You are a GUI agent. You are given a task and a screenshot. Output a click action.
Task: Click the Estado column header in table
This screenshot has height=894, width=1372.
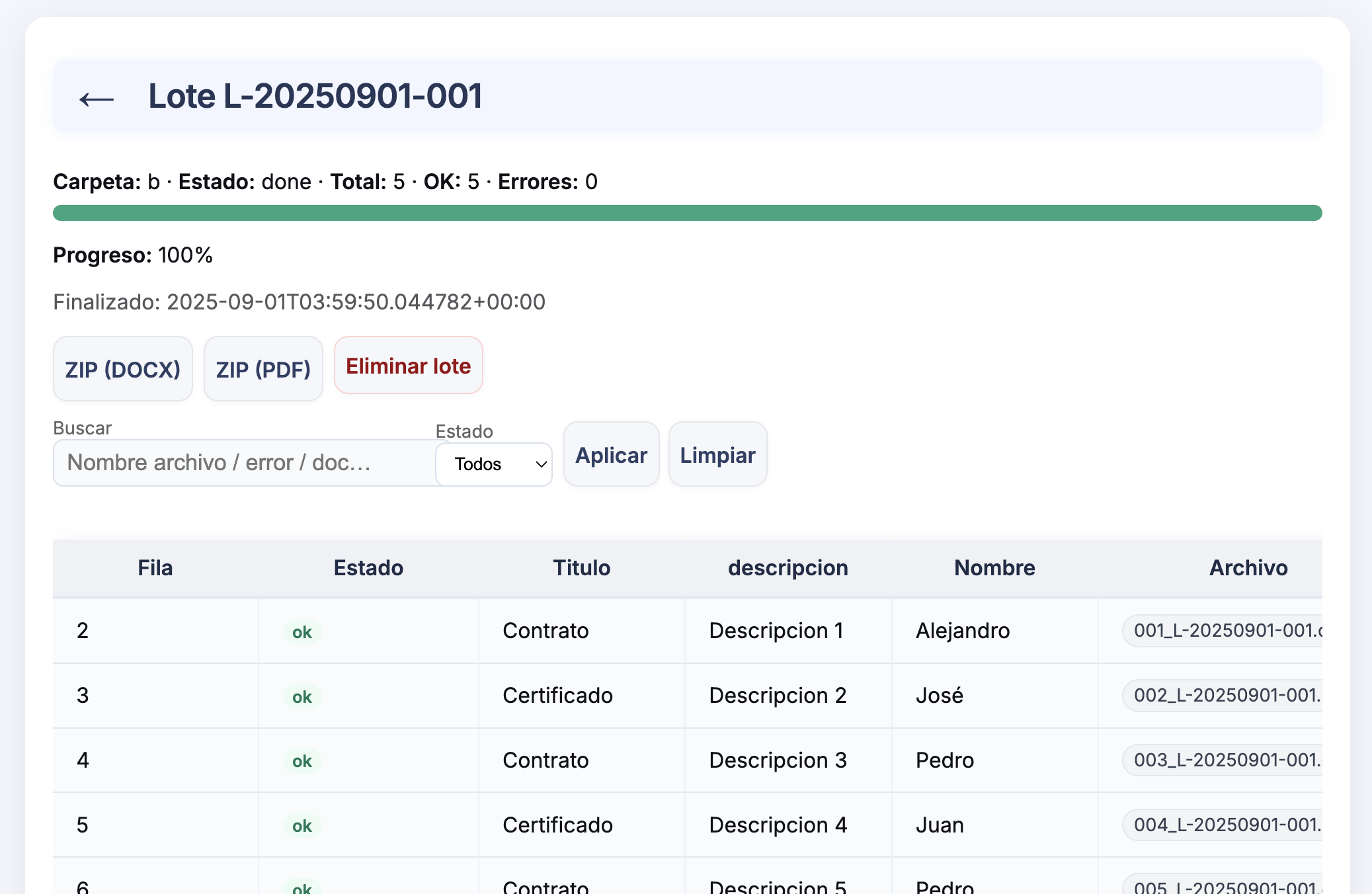368,568
